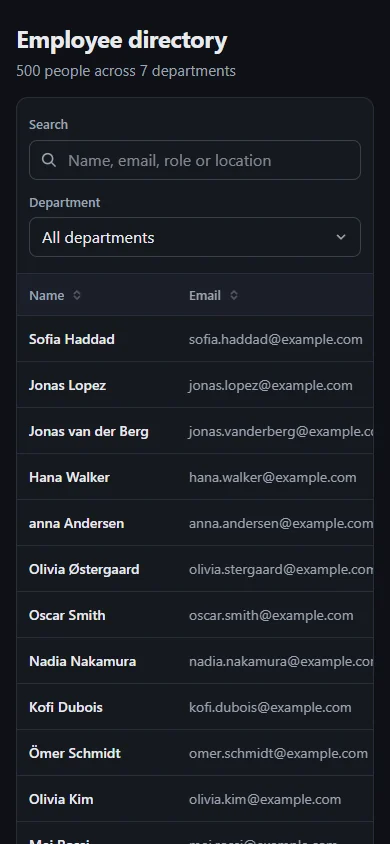Select the name Olivia Østergaard
Image resolution: width=390 pixels, height=844 pixels.
click(84, 569)
